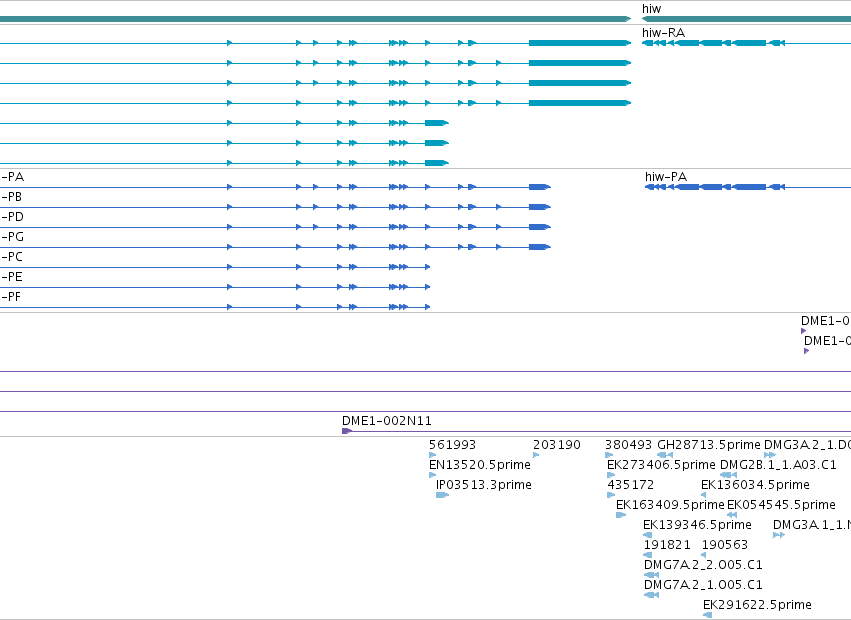The width and height of the screenshot is (851, 620).
Task: Select EST feature 435172
Action: (x=631, y=485)
